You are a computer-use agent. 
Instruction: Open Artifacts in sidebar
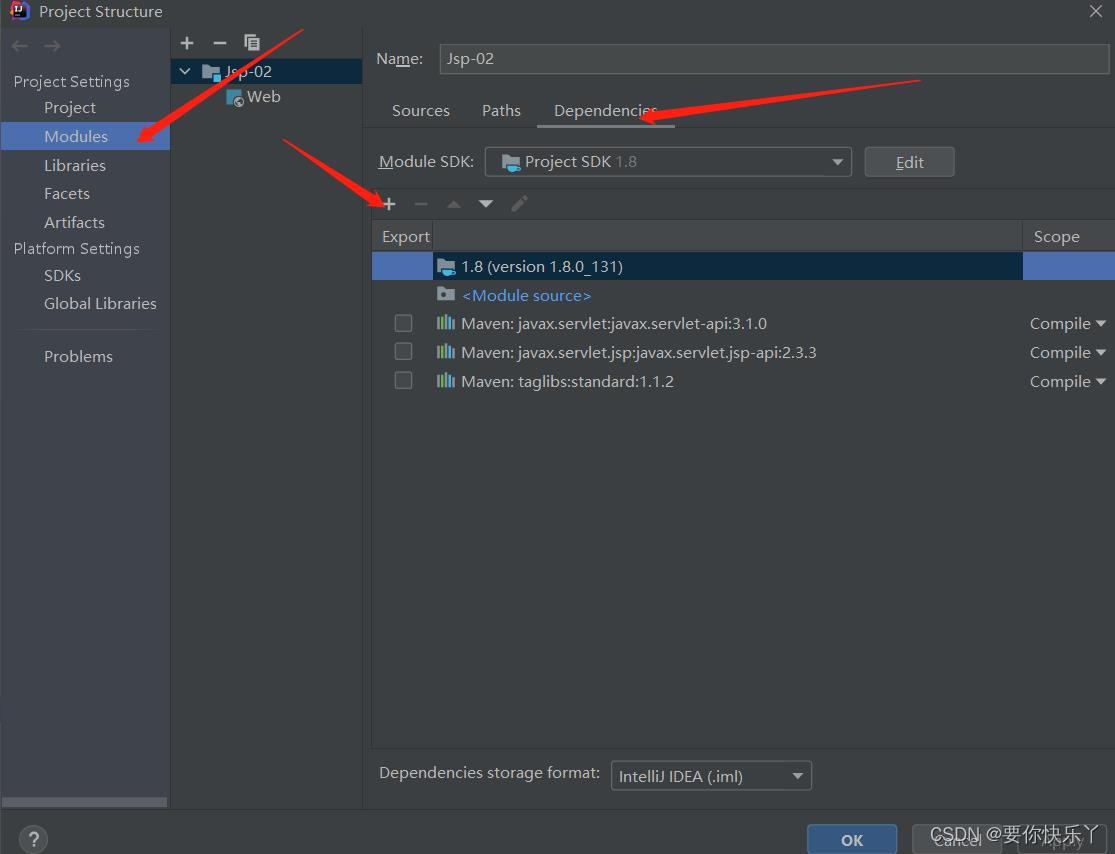click(74, 223)
